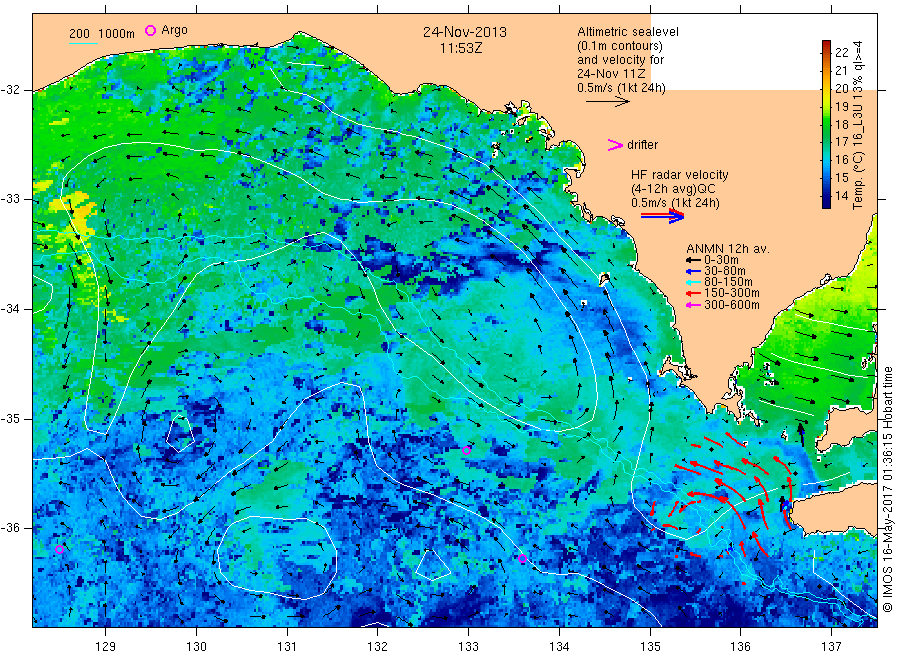Click the longitude label 134
This screenshot has height=660, width=900.
pos(559,647)
